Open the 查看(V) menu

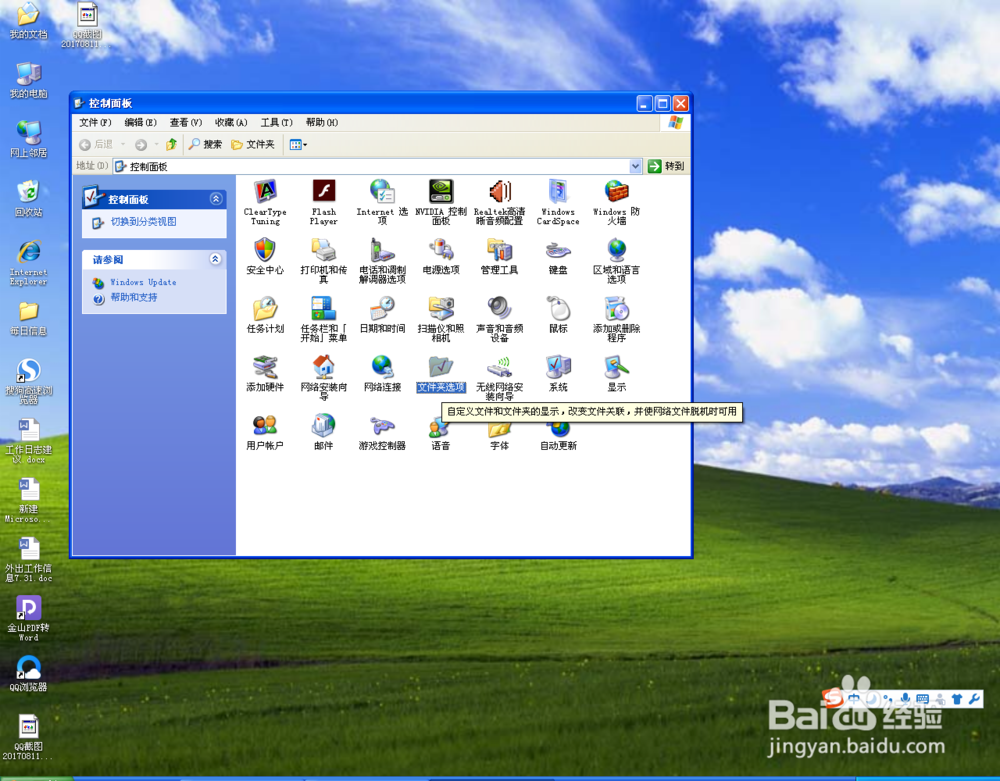click(x=186, y=122)
